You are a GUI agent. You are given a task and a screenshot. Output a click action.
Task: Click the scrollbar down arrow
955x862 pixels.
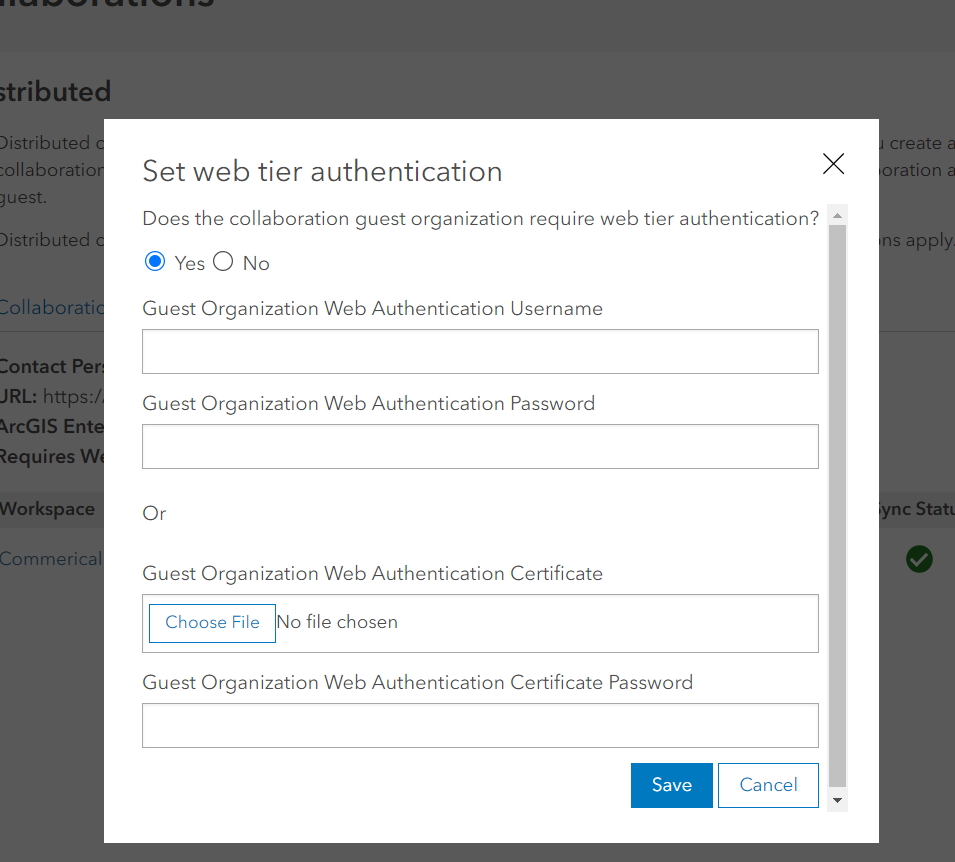[837, 800]
